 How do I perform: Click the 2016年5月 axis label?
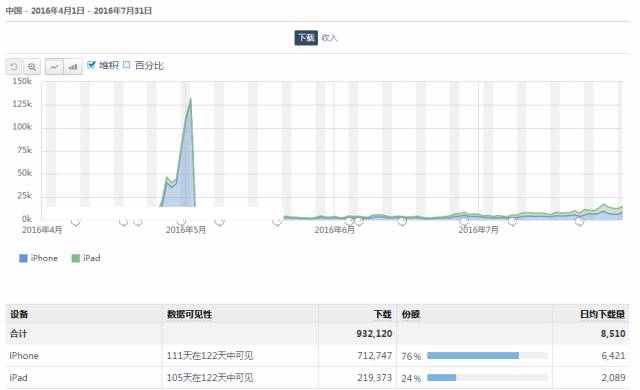coord(186,230)
